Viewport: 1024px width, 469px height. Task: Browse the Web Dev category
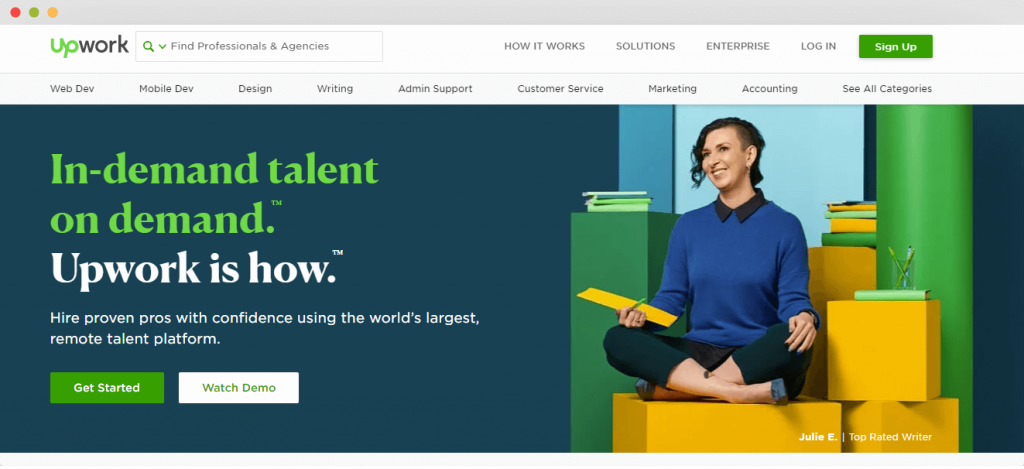point(72,89)
